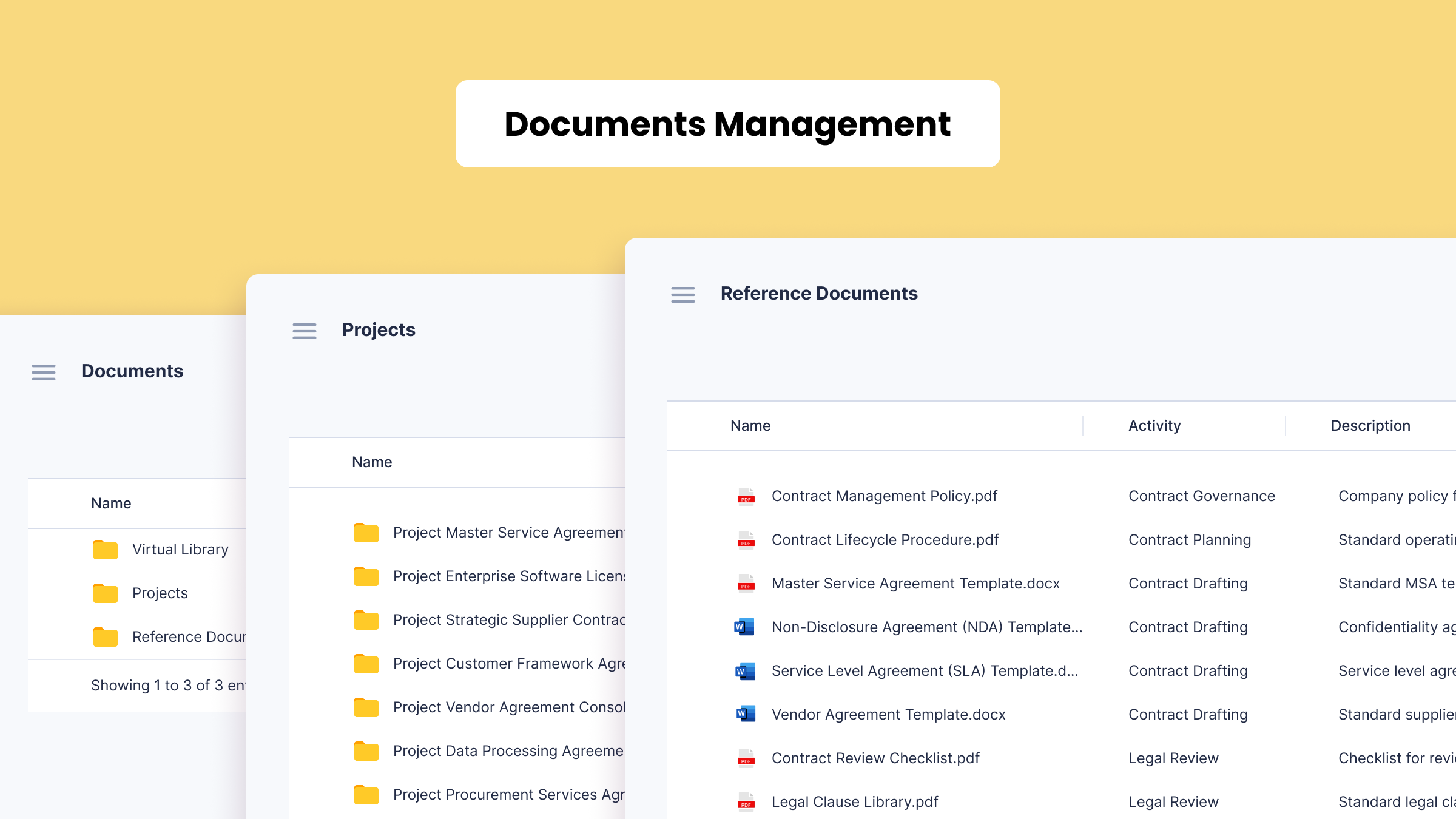This screenshot has height=819, width=1456.
Task: Click the Reference Documents panel title
Action: click(819, 294)
